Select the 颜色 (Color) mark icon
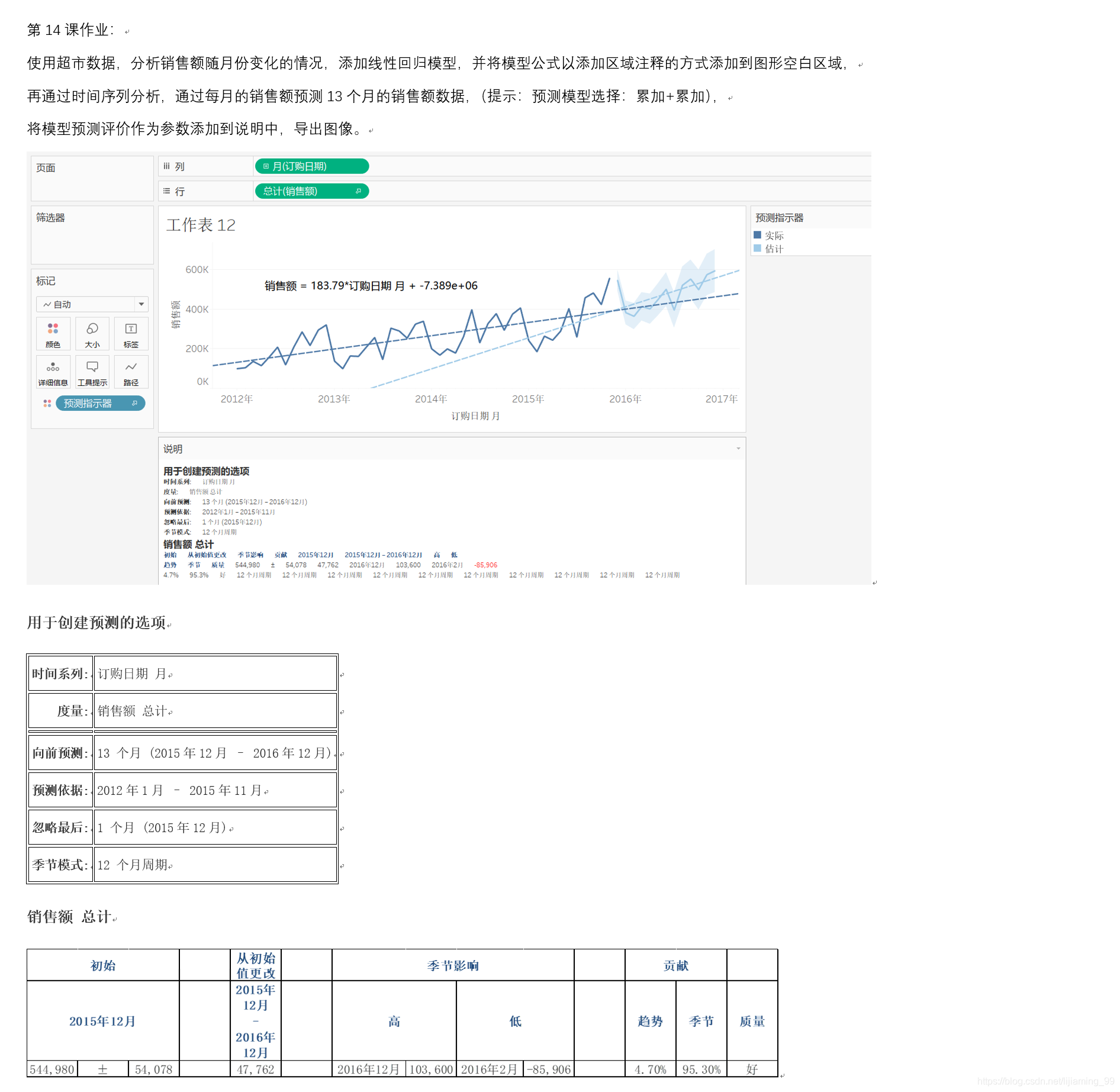1120x1092 pixels. [53, 328]
